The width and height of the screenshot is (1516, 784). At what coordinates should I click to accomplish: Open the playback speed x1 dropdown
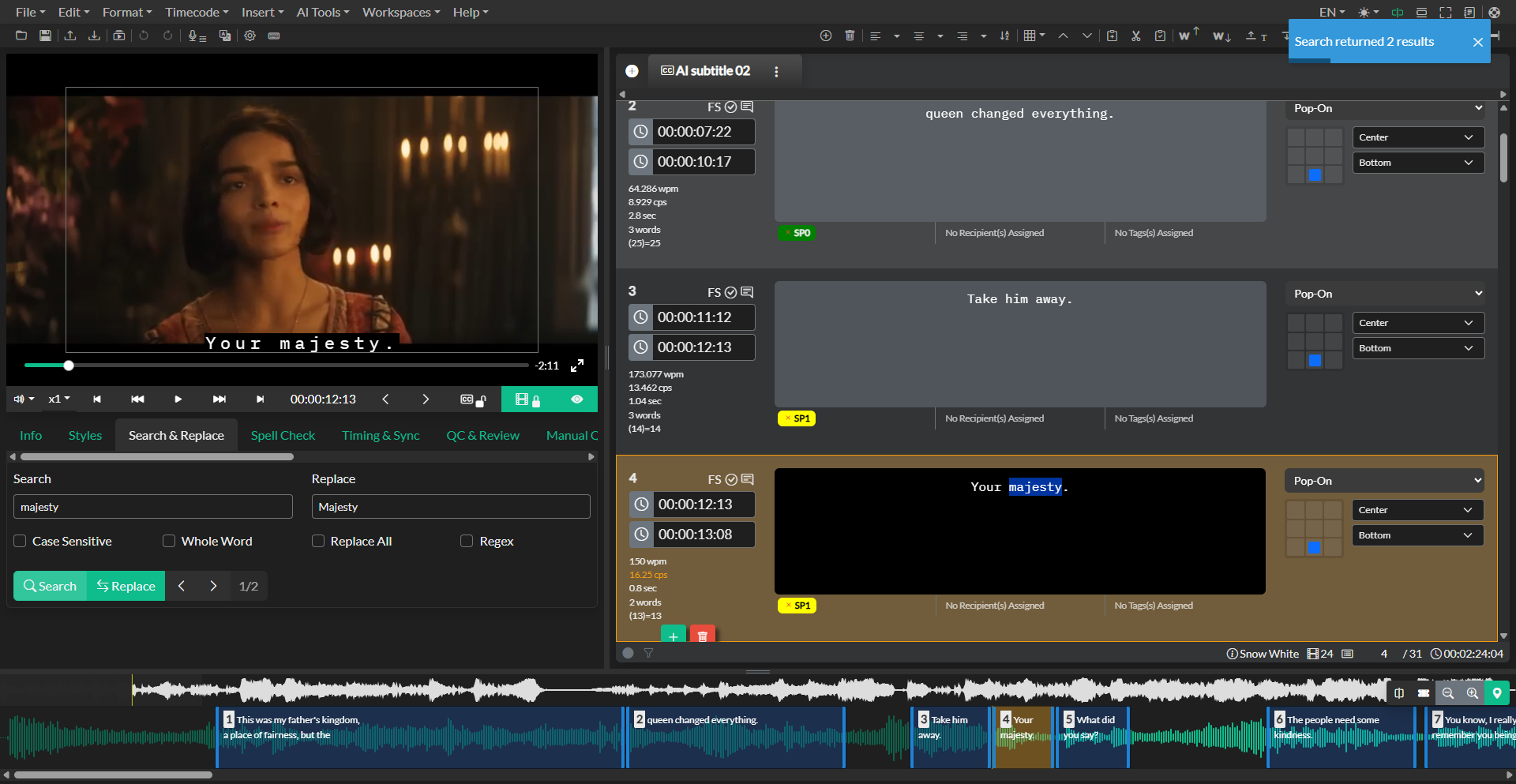click(59, 400)
